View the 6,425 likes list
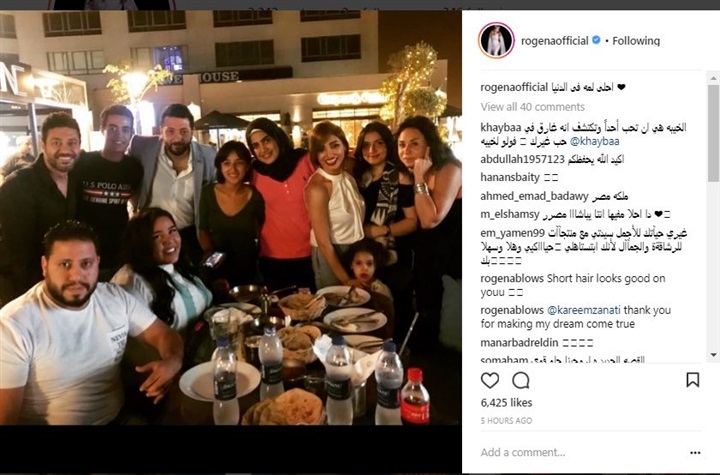Screen dimensions: 720x475 (x=506, y=403)
